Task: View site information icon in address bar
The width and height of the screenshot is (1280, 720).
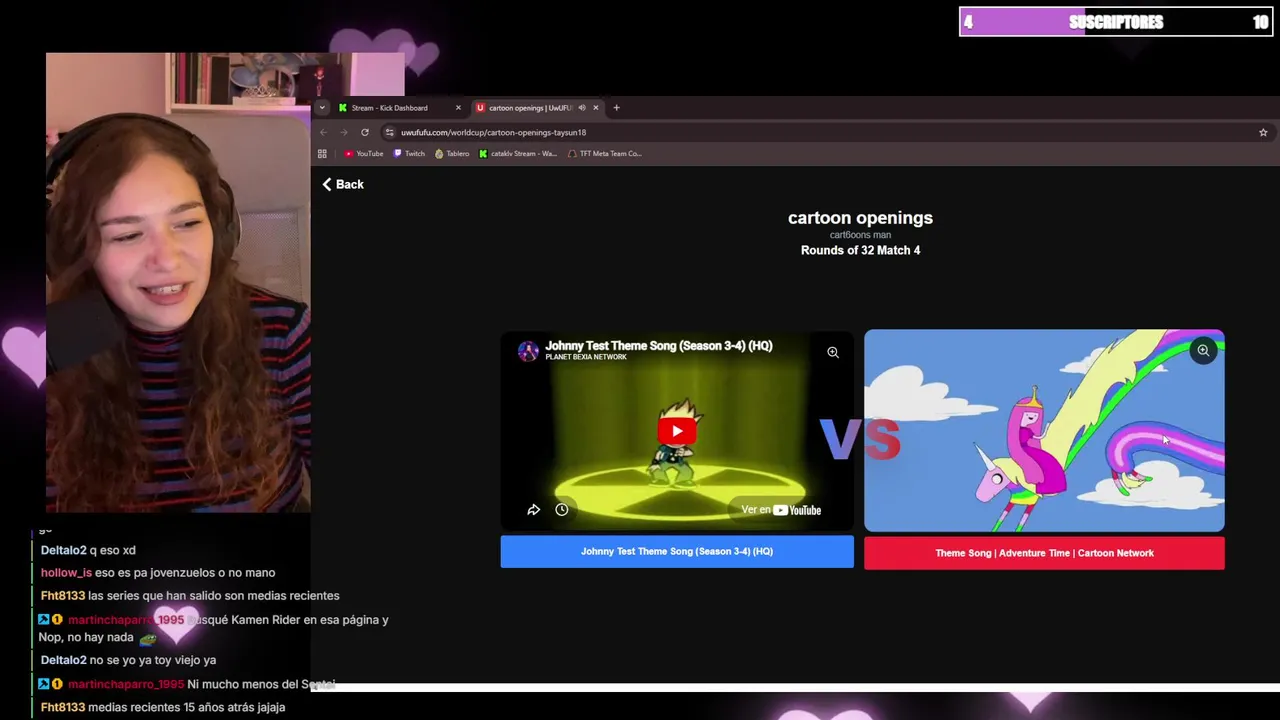Action: coord(390,132)
